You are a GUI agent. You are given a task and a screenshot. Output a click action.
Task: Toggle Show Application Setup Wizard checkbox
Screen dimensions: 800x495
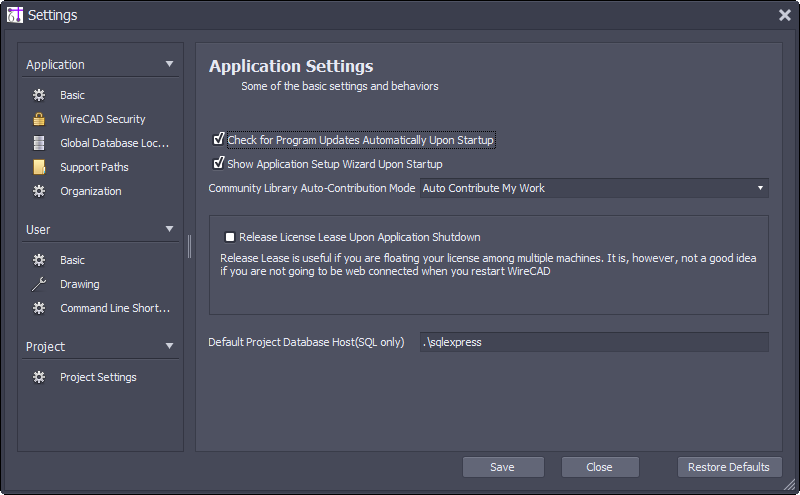tap(218, 163)
